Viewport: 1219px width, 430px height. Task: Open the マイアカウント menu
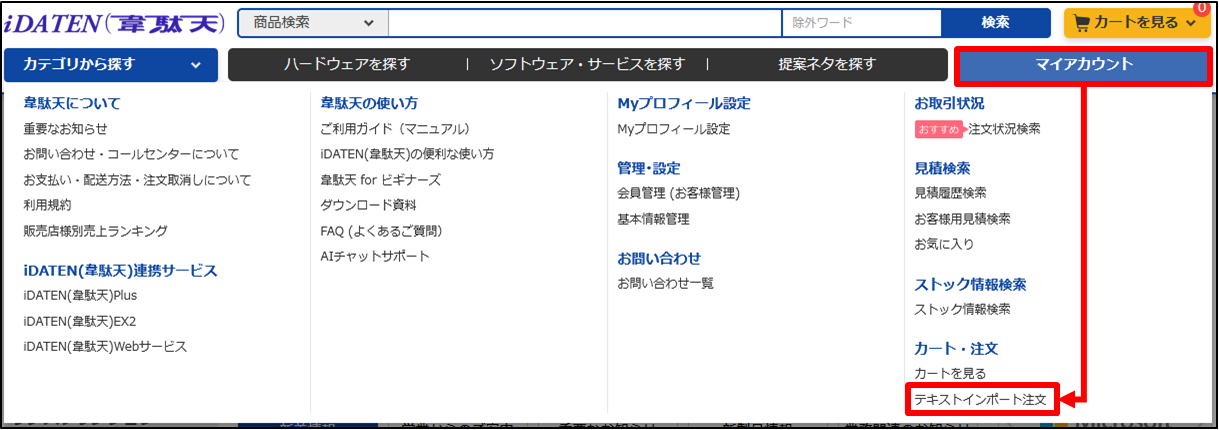tap(1084, 65)
